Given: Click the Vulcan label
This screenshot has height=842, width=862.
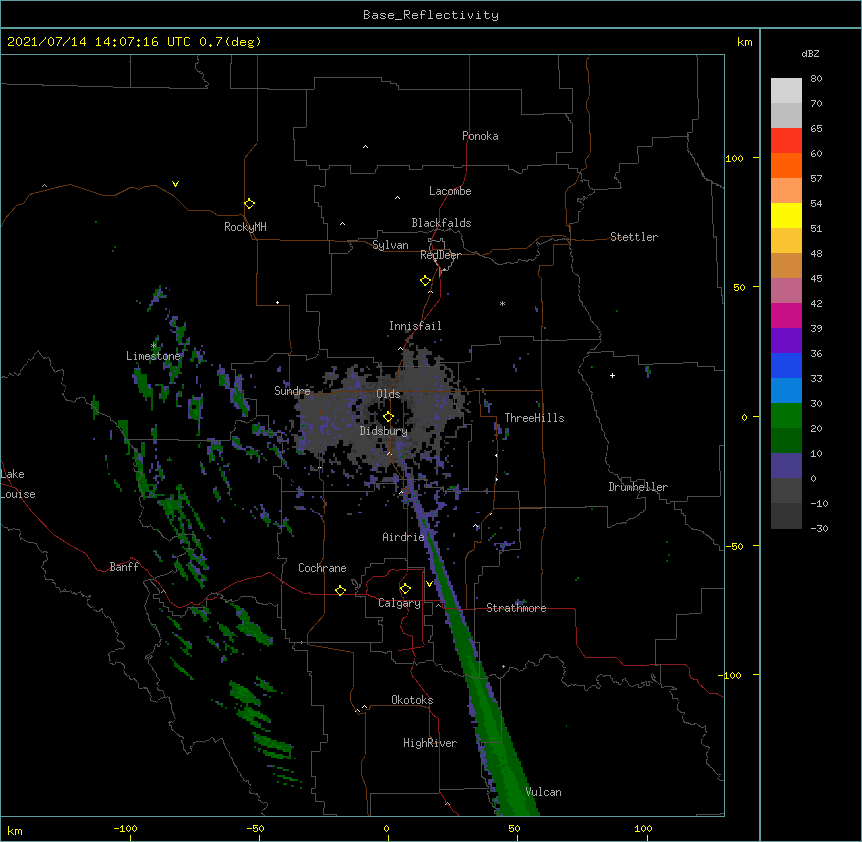Looking at the screenshot, I should click(x=544, y=792).
